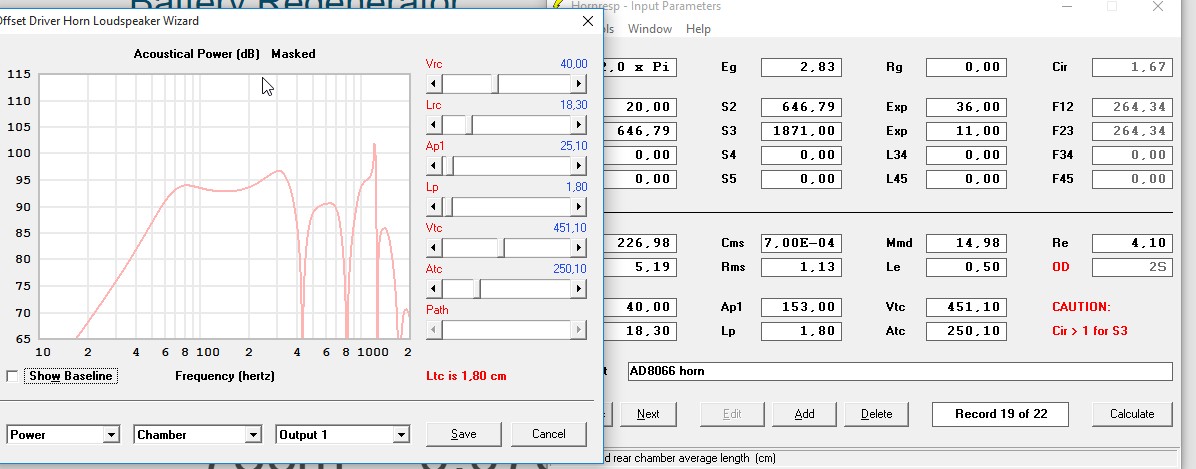Delete the current Hornresp record
The image size is (1196, 469).
pos(876,414)
